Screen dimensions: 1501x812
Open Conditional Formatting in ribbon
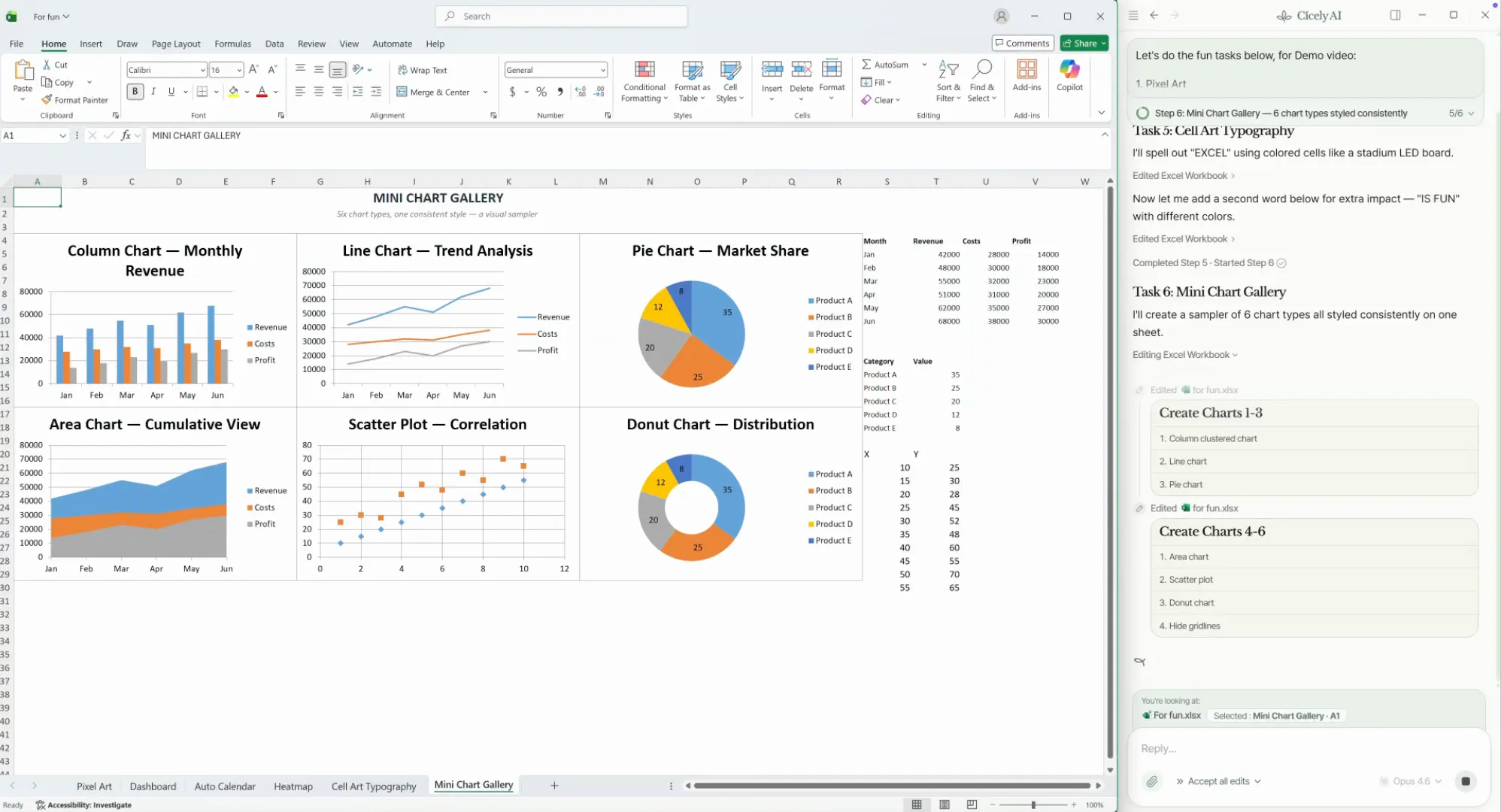pos(644,81)
